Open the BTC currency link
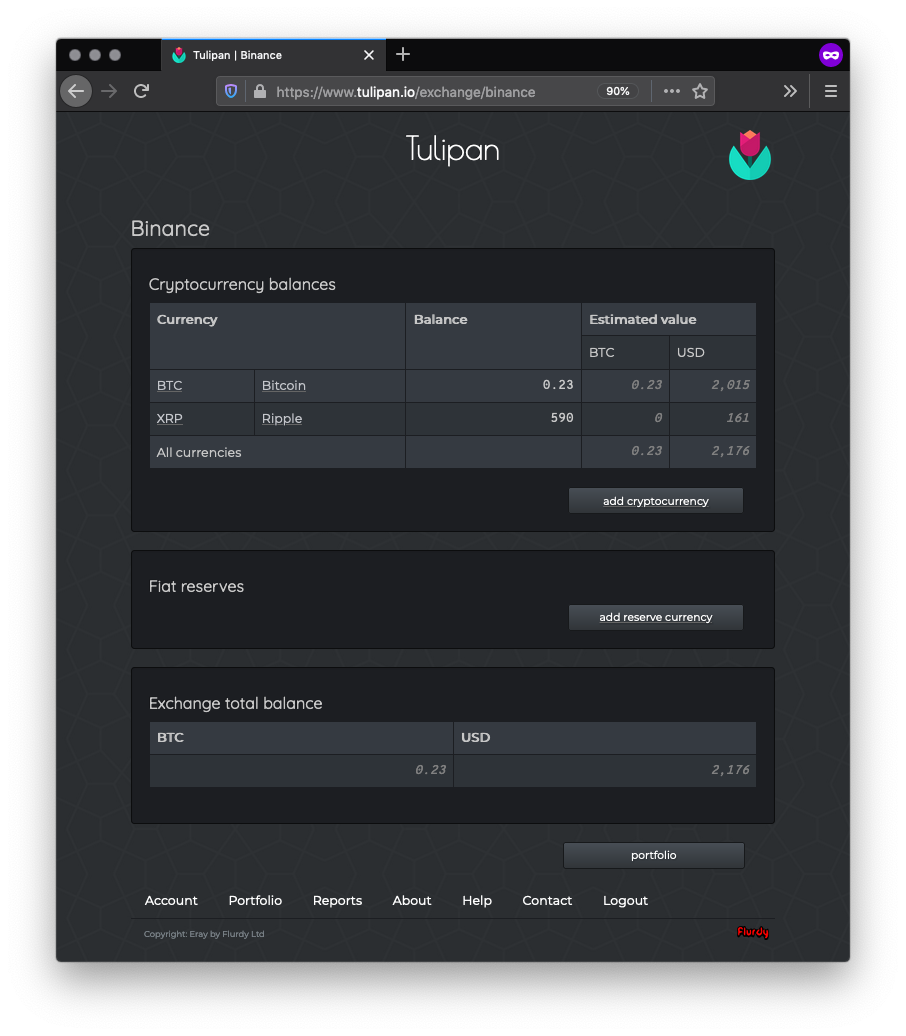Viewport: 906px width, 1036px height. pos(169,385)
